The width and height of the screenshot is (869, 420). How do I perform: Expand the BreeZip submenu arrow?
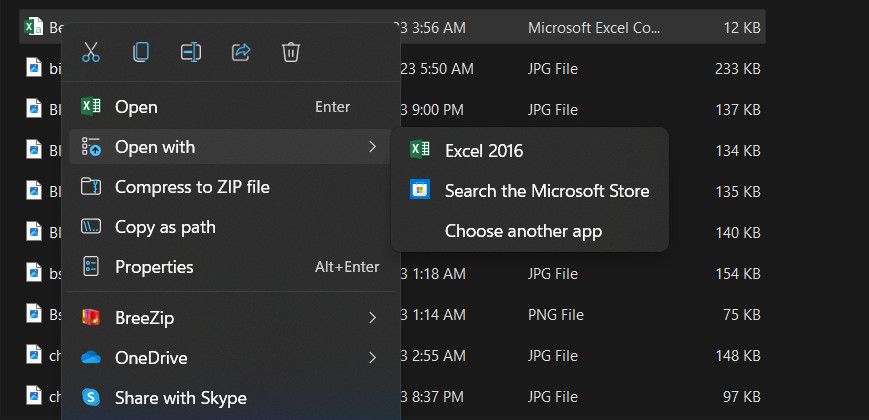(x=372, y=317)
